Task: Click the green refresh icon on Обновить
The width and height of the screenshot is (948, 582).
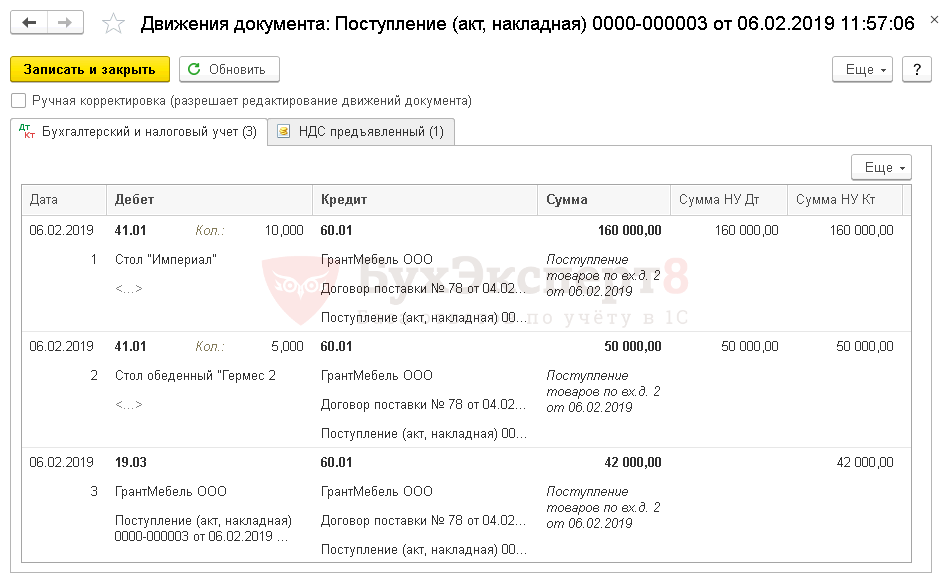Action: (x=194, y=69)
